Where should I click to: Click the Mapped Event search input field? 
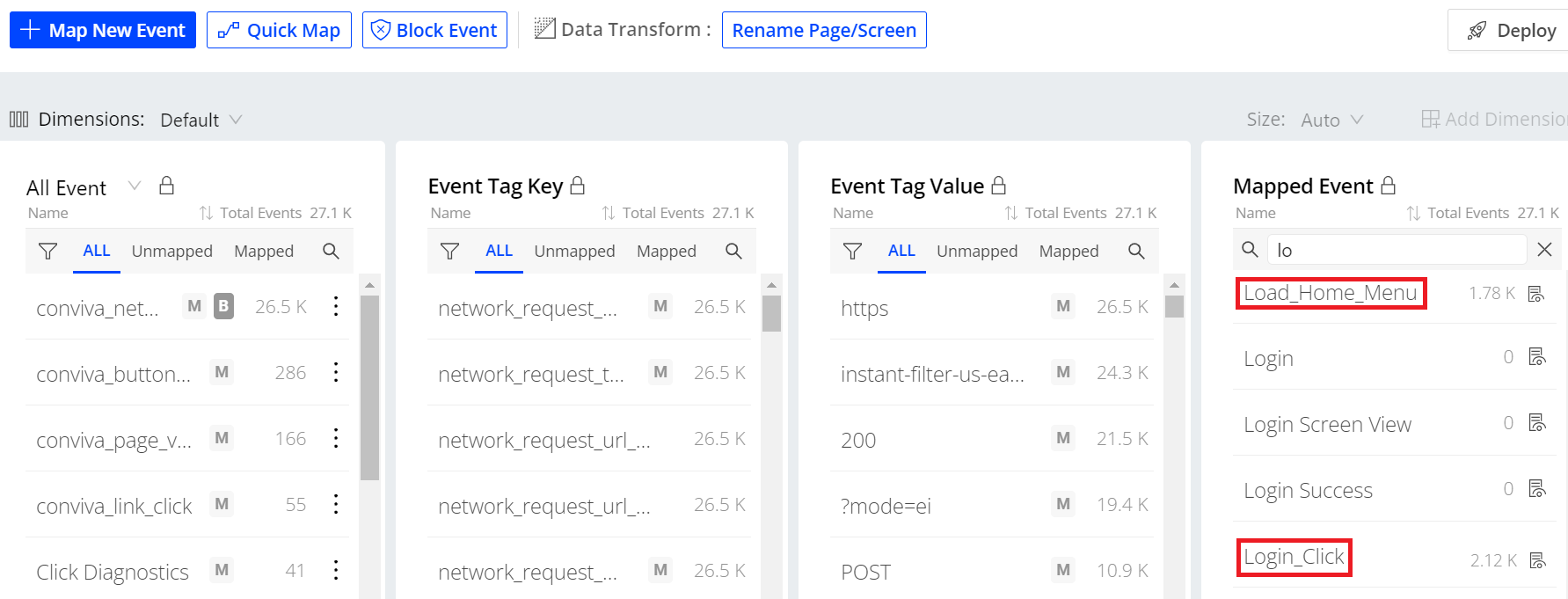pyautogui.click(x=1396, y=250)
